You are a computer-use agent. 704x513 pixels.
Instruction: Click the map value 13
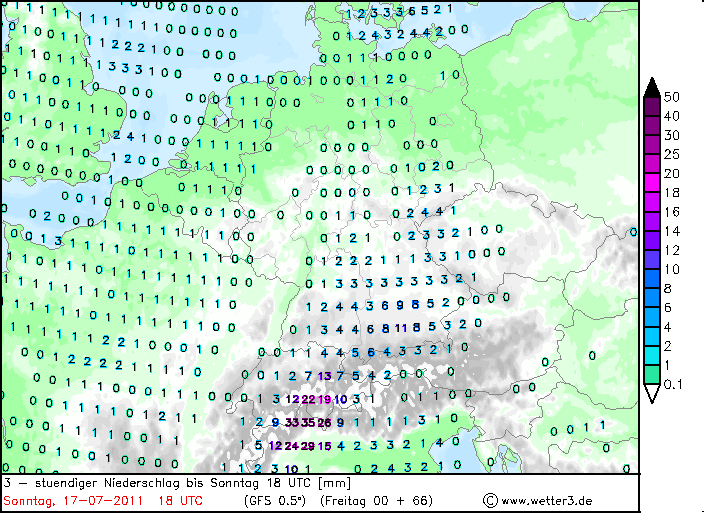tap(324, 376)
